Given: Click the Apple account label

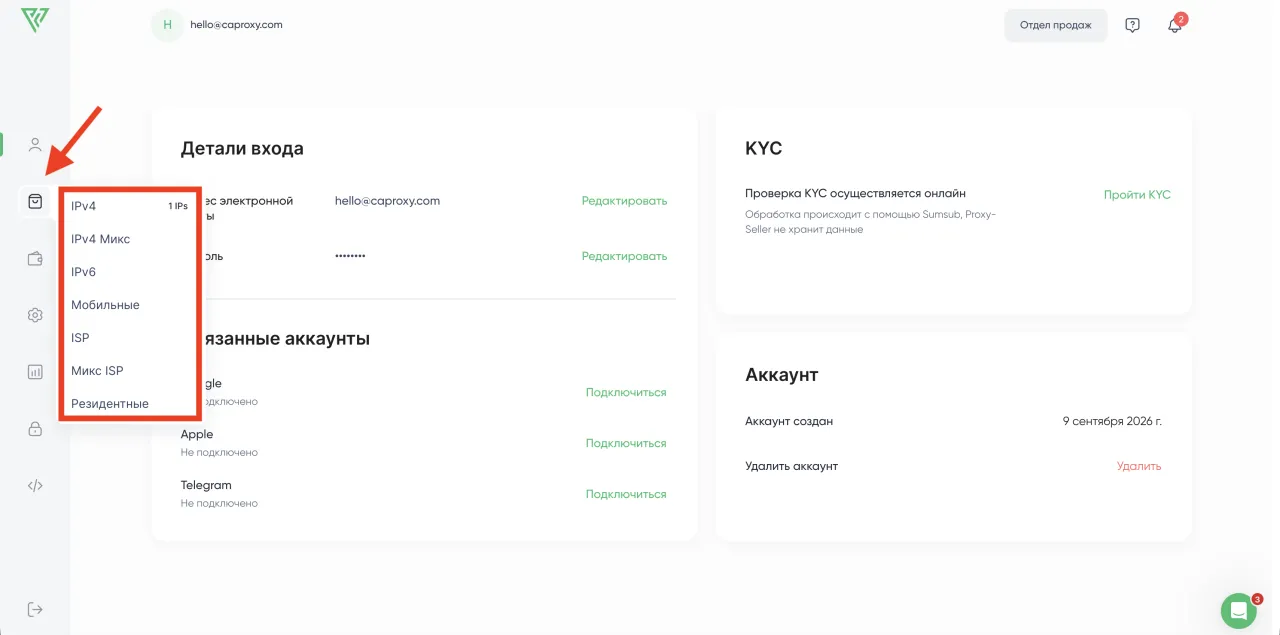Looking at the screenshot, I should click(x=197, y=435).
